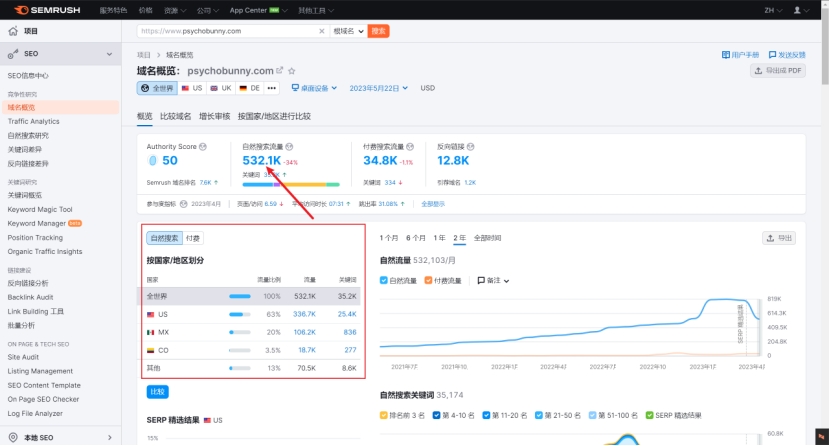The width and height of the screenshot is (830, 446).
Task: Toggle 自然流量 checkbox in chart
Action: coord(383,280)
